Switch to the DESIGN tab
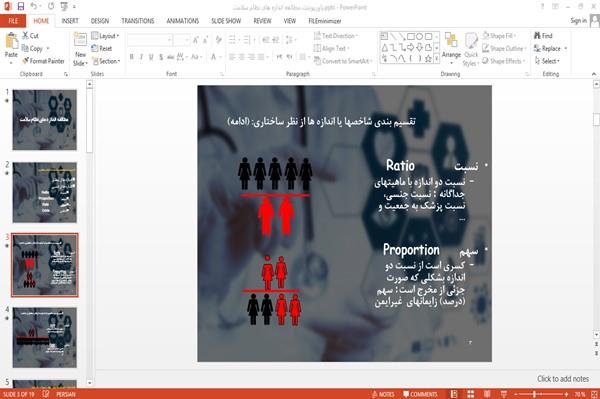Image resolution: width=600 pixels, height=399 pixels. click(x=100, y=21)
